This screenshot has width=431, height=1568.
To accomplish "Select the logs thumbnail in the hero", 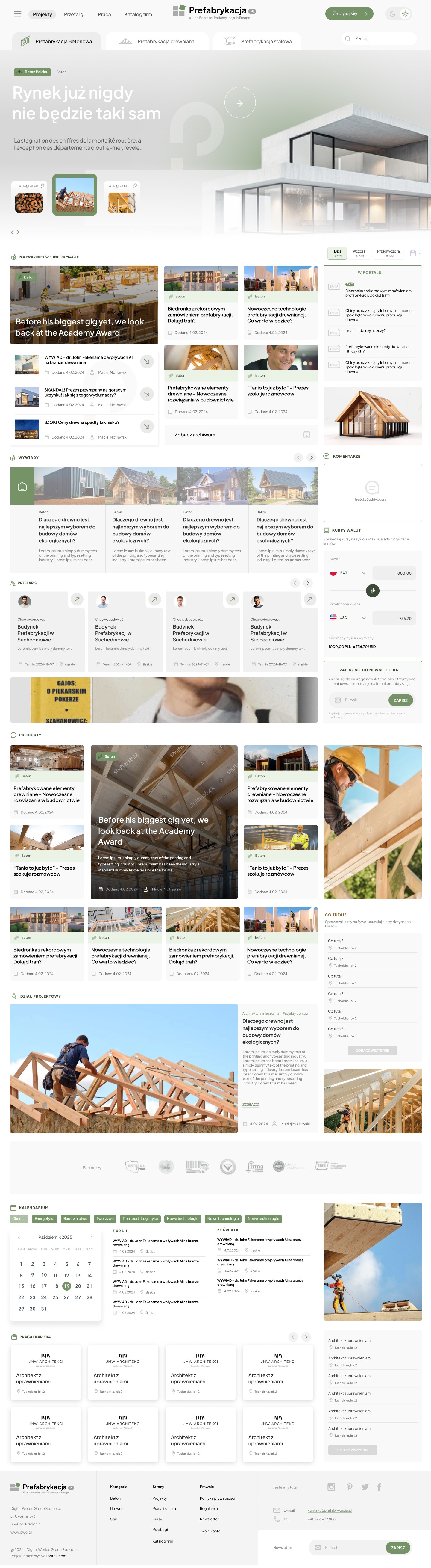I will tap(29, 198).
